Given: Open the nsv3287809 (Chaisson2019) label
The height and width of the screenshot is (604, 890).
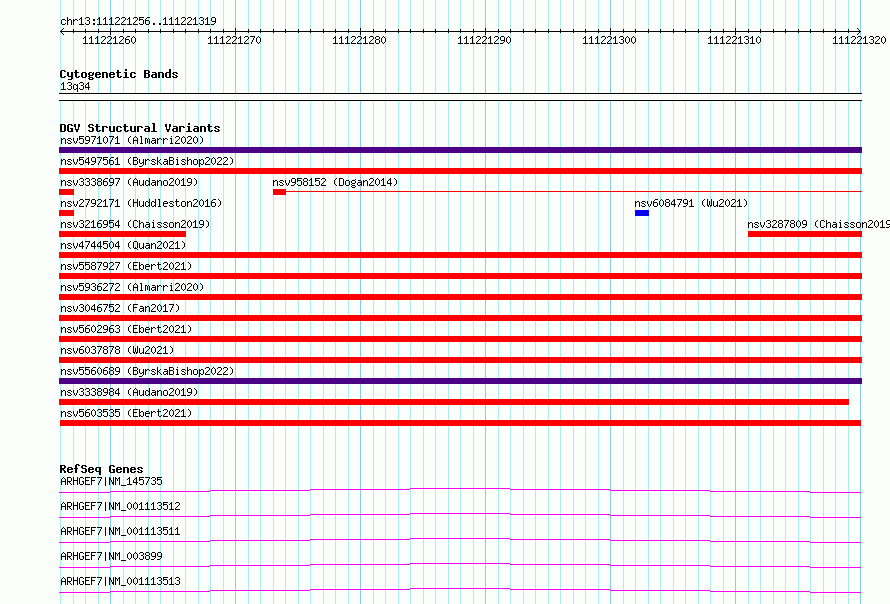Looking at the screenshot, I should point(818,224).
